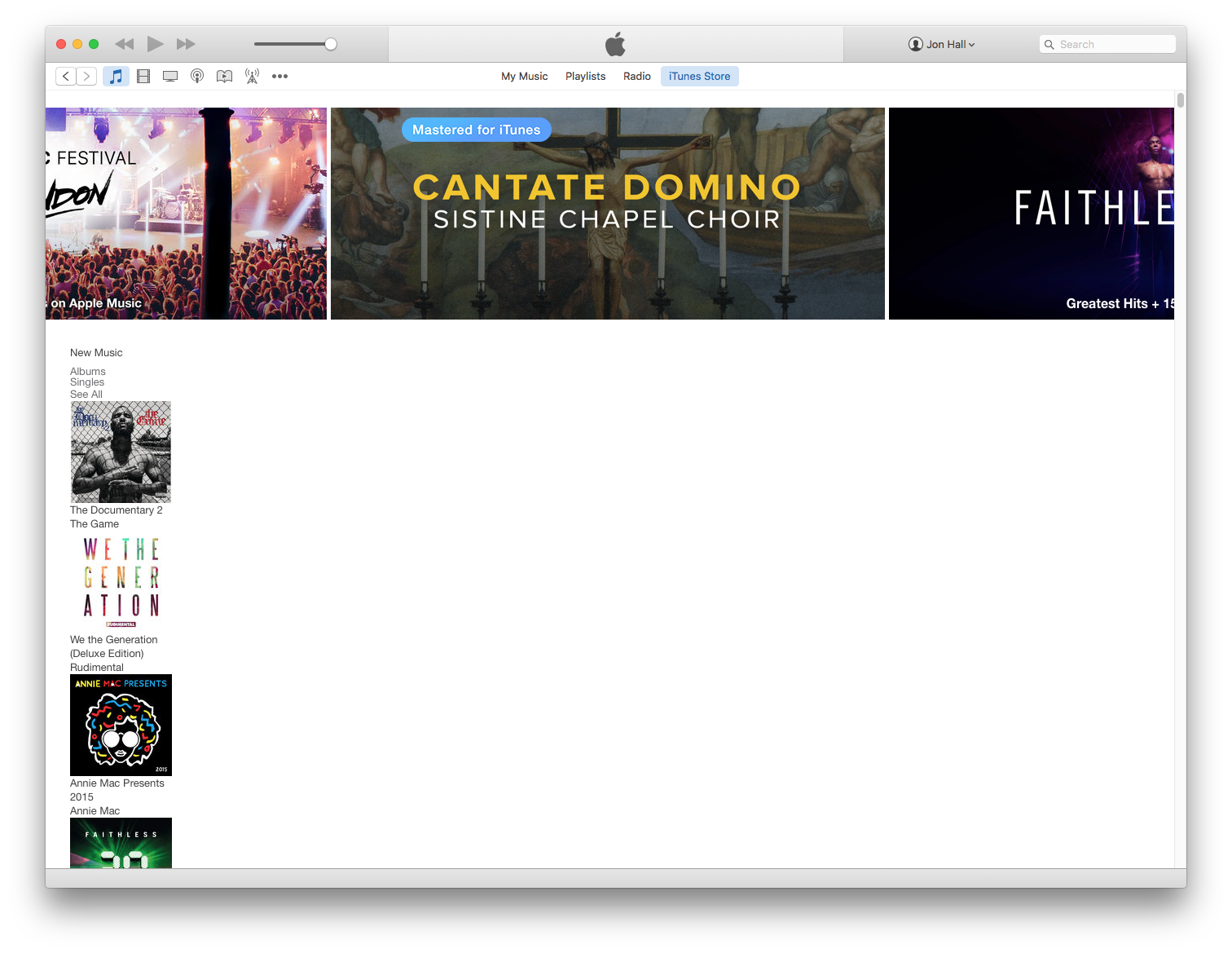Open Internet Radio tower icon
The height and width of the screenshot is (953, 1232).
tap(253, 77)
